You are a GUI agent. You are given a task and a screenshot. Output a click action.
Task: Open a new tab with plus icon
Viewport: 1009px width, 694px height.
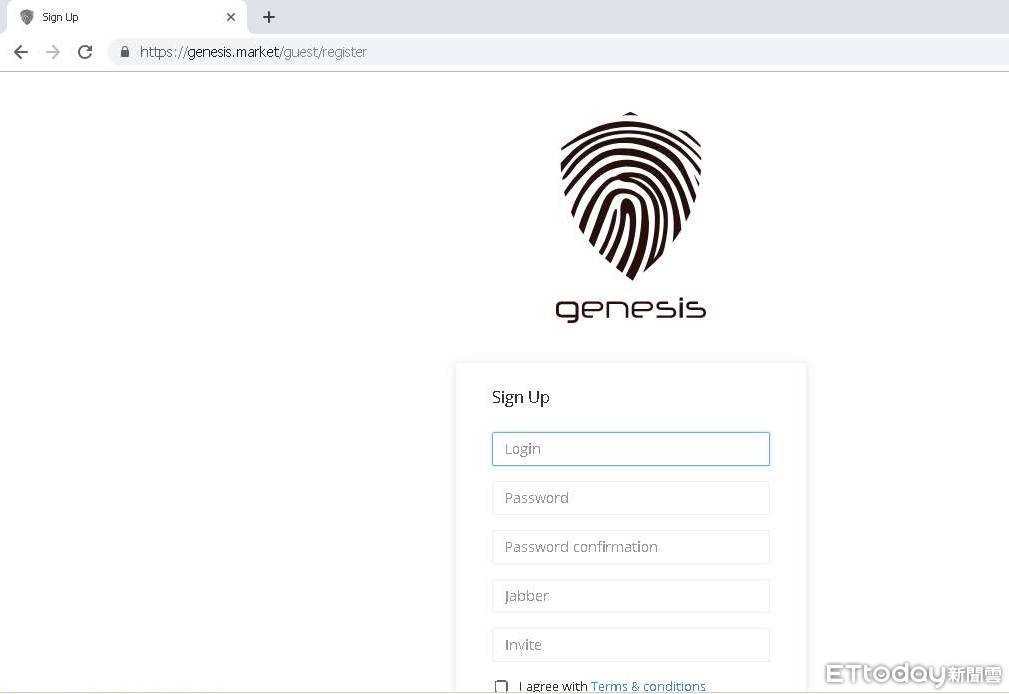269,17
